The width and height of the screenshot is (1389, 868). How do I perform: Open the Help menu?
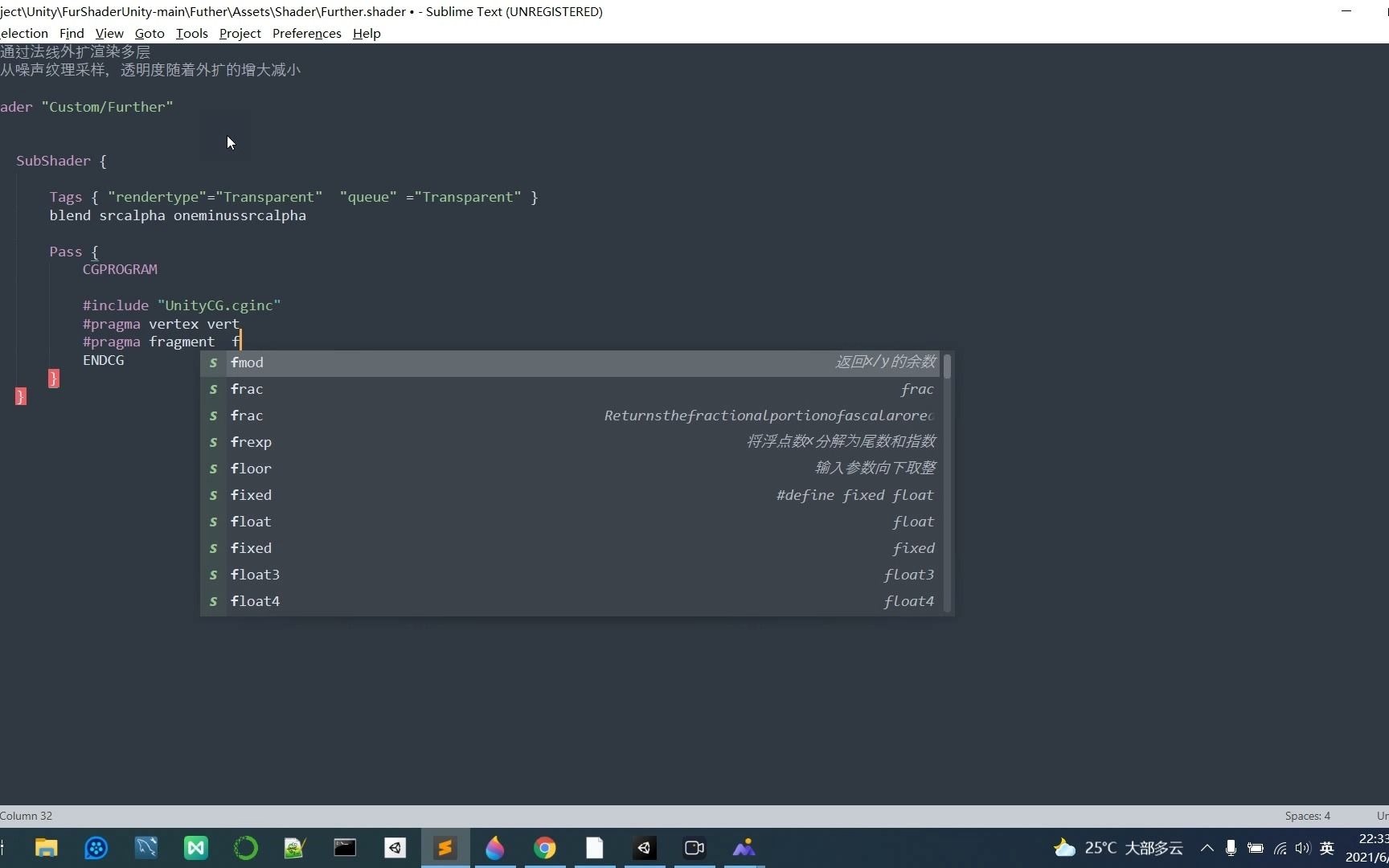[367, 33]
